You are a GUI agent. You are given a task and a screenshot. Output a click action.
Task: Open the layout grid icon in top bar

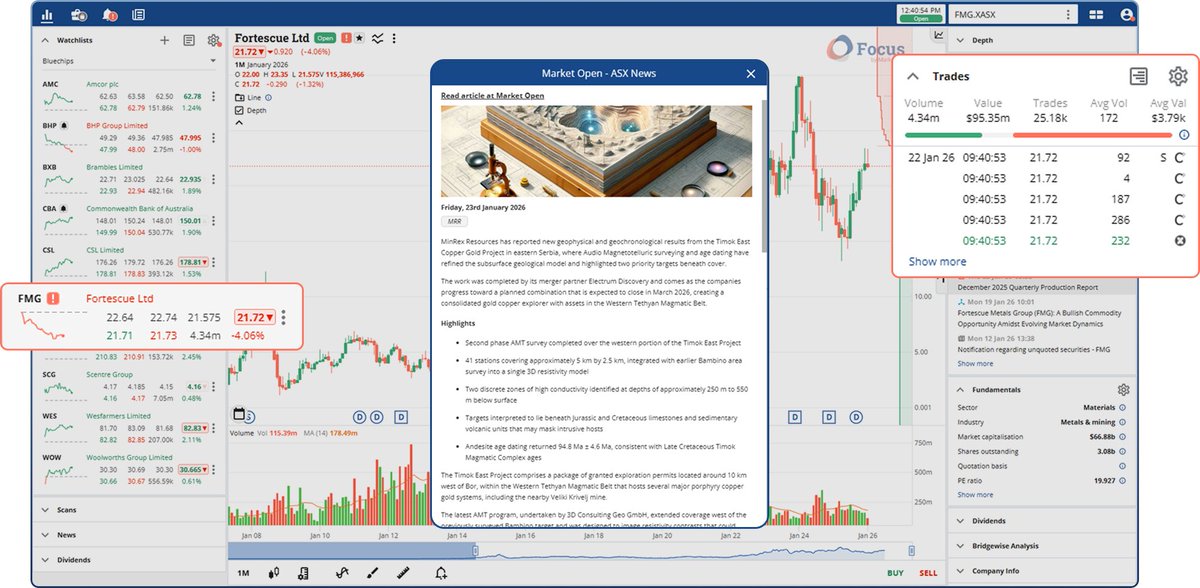click(x=1097, y=15)
